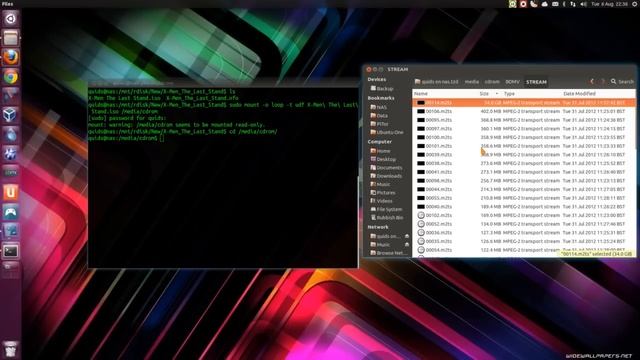Go forward in STREAM file manager
Screen dimensions: 640x360
tap(602, 82)
